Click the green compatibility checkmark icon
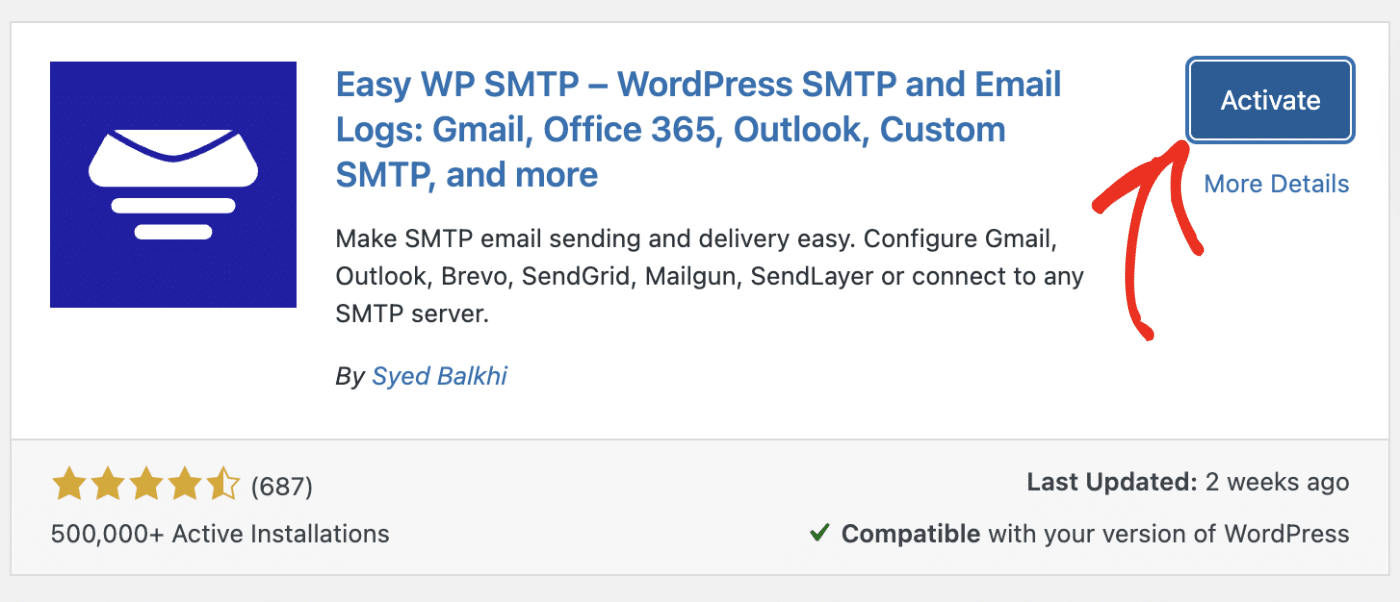This screenshot has width=1400, height=602. click(822, 533)
